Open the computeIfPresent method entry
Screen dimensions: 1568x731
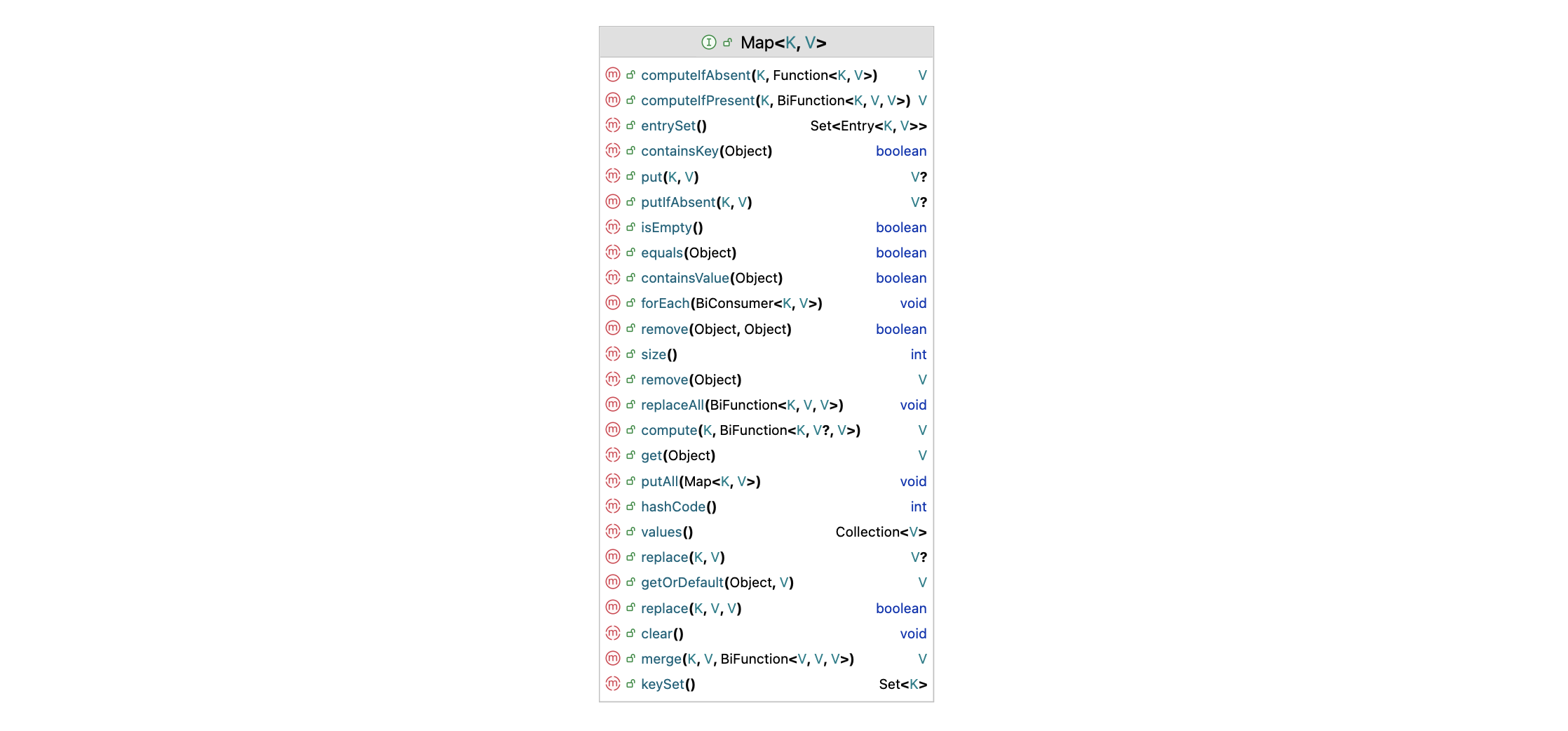[x=697, y=100]
